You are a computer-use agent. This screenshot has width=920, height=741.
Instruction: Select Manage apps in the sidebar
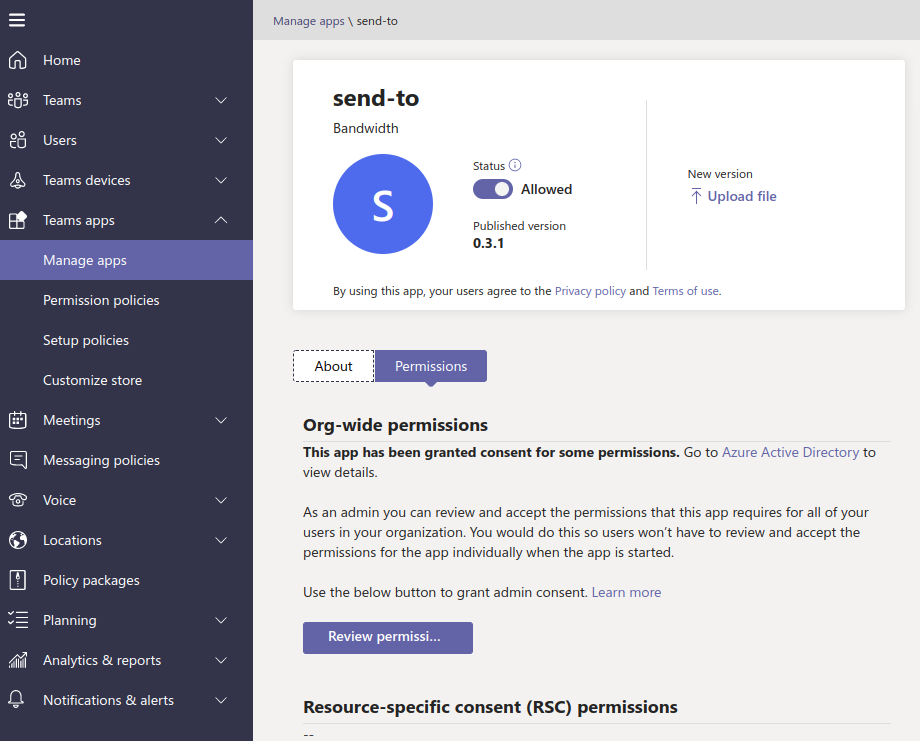[x=126, y=260]
